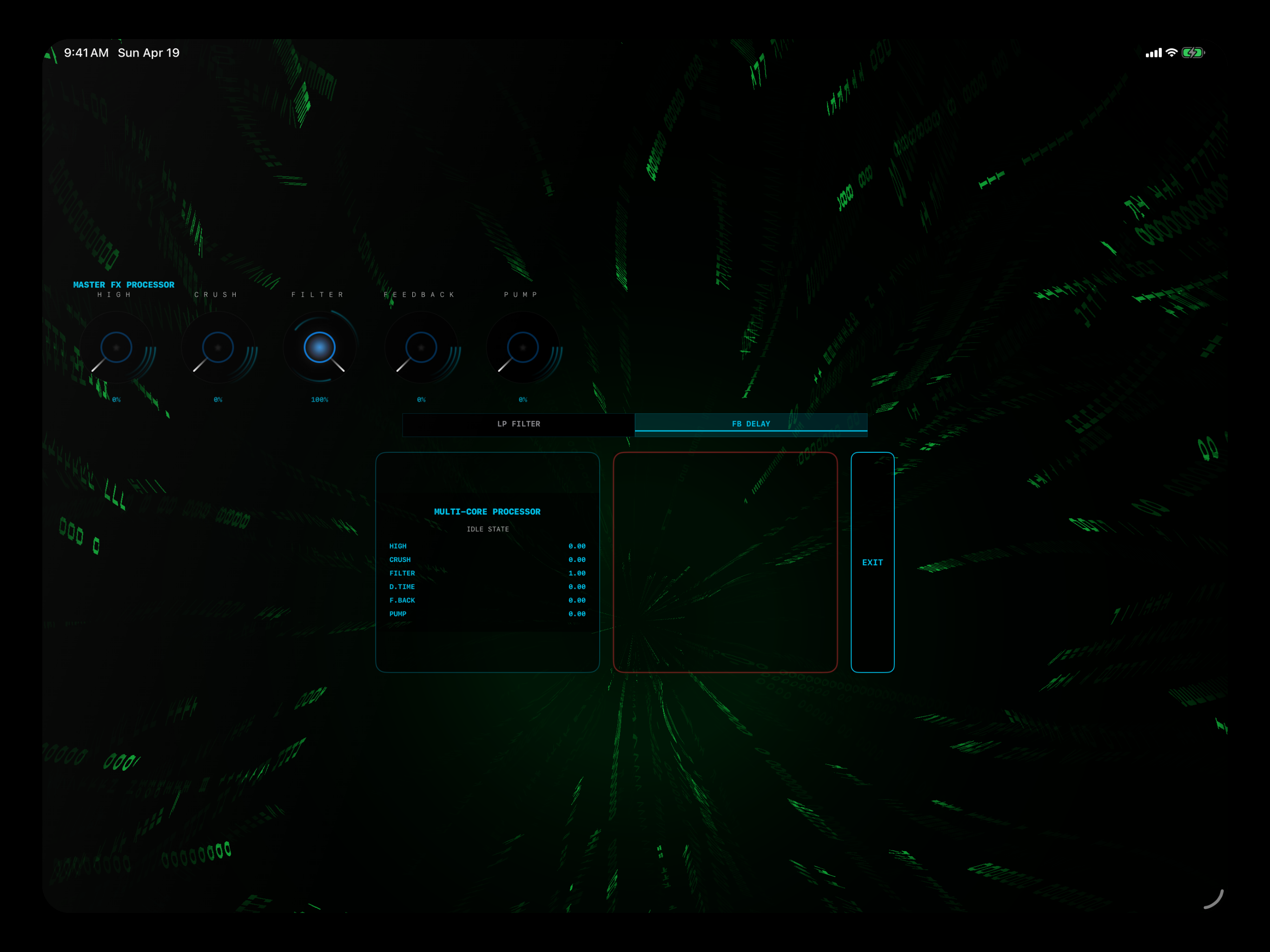Select the CRUSH row in processor panel
The height and width of the screenshot is (952, 1270).
point(488,560)
